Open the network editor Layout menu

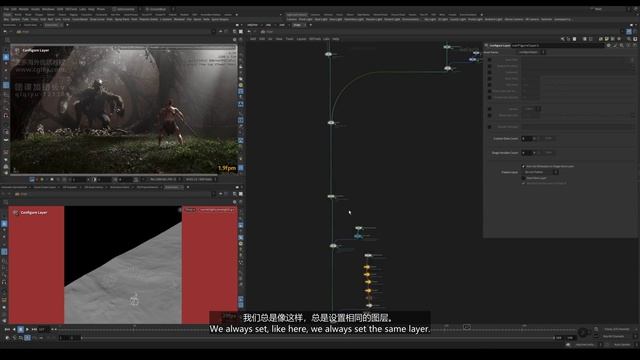[x=301, y=39]
